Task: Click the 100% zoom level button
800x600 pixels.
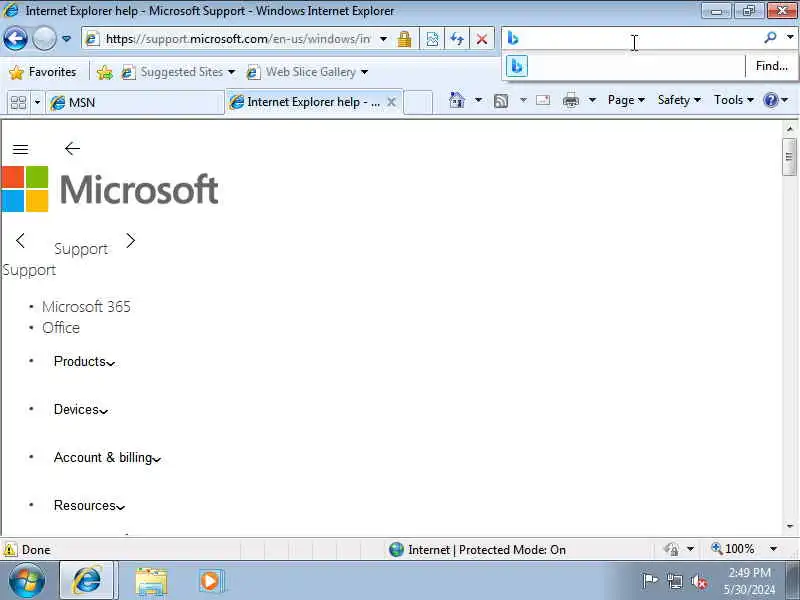Action: coord(733,549)
